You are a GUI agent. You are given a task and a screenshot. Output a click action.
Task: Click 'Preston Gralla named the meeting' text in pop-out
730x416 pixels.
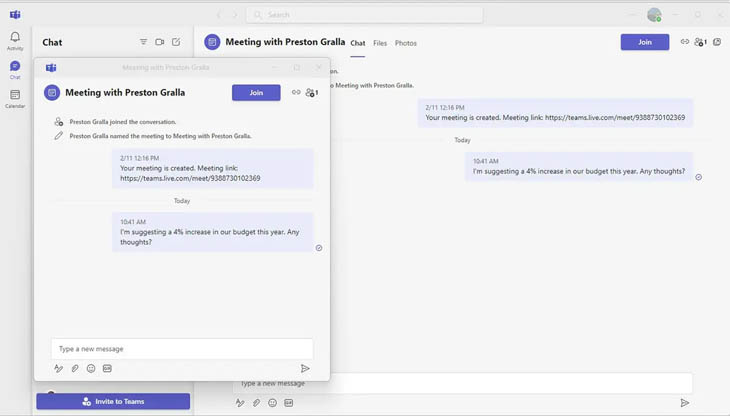pyautogui.click(x=161, y=136)
